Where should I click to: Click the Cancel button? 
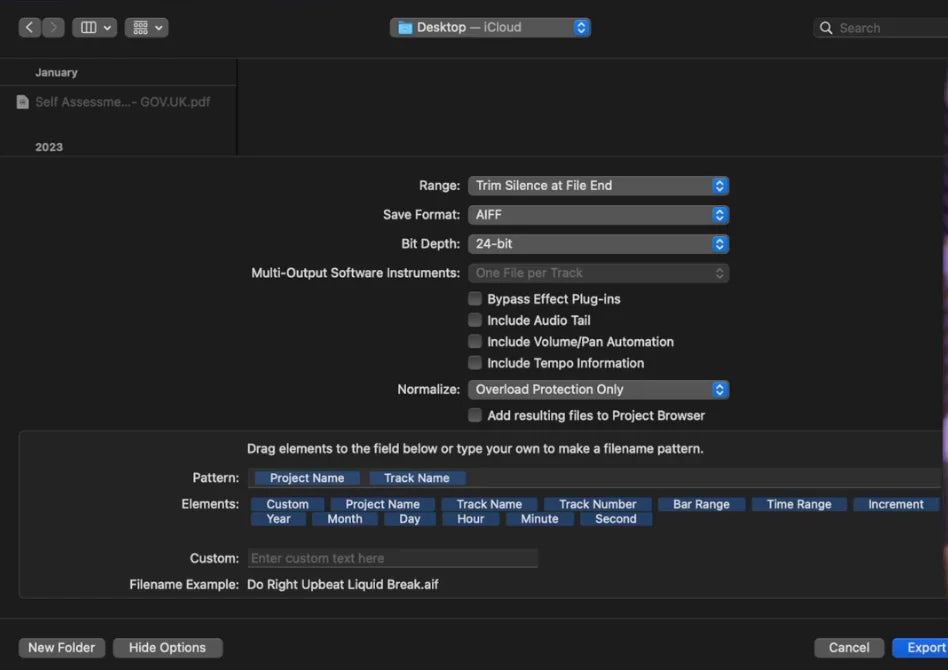tap(849, 648)
